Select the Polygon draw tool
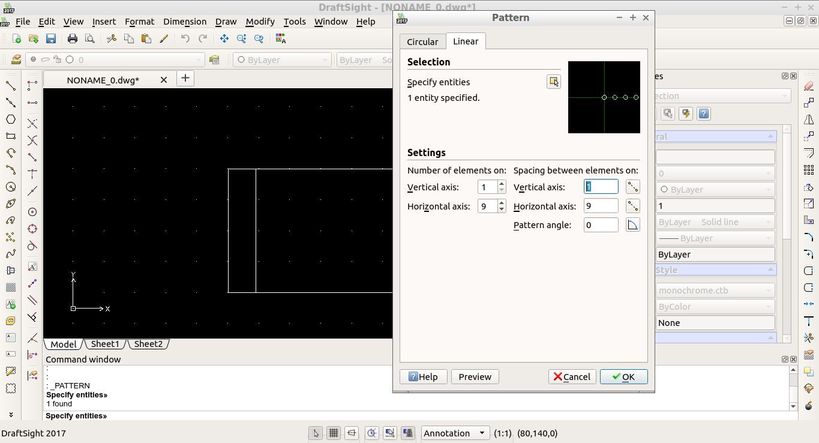This screenshot has width=819, height=443. pyautogui.click(x=10, y=119)
